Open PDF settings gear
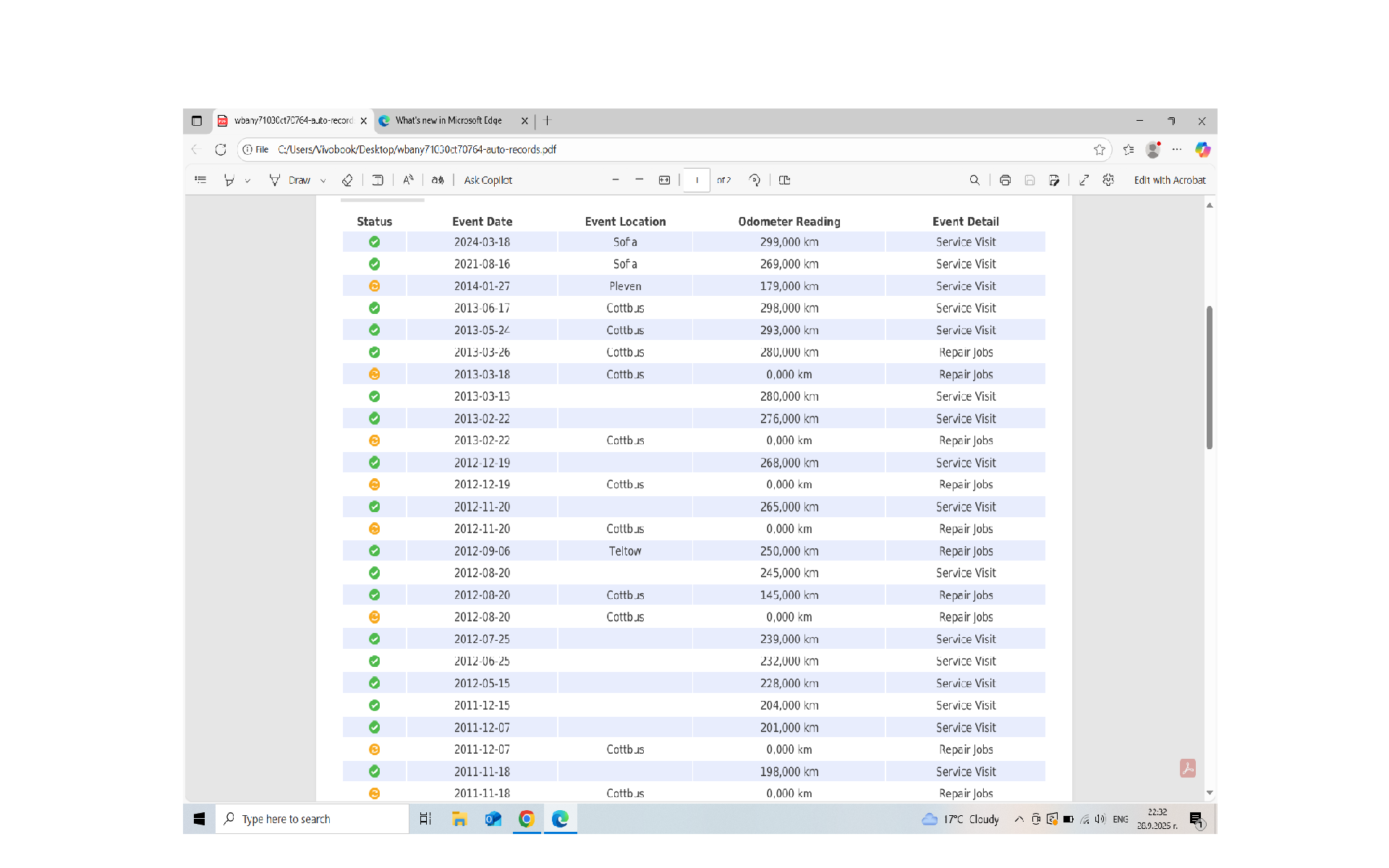 point(1108,180)
